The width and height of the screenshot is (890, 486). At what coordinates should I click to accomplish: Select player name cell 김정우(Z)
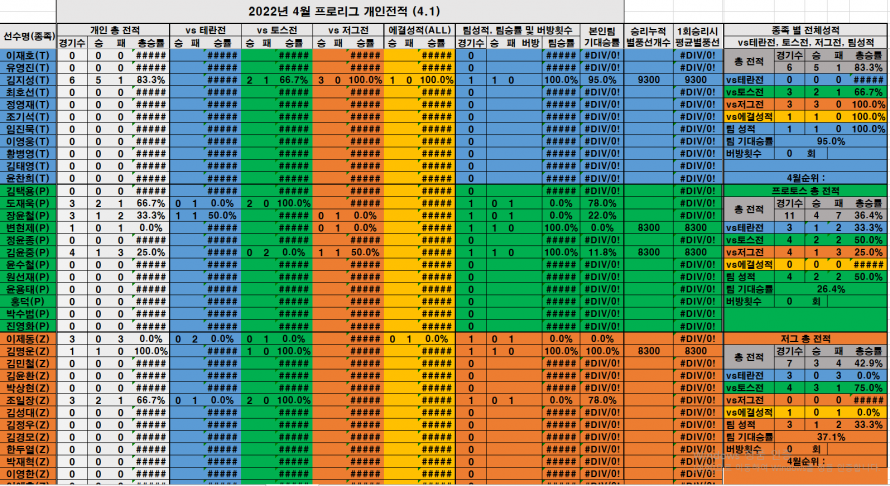(28, 425)
